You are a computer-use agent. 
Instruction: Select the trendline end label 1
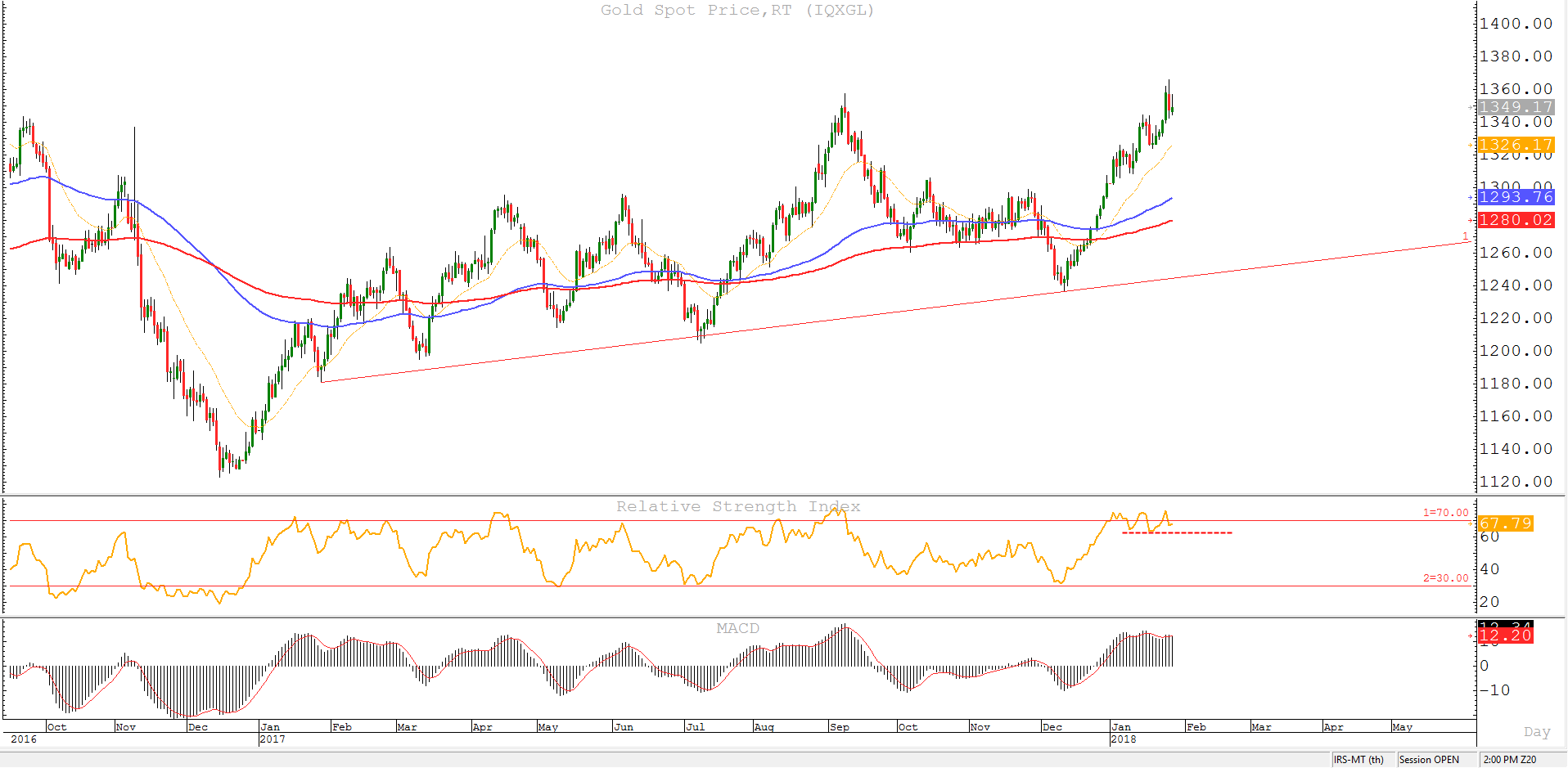pyautogui.click(x=1465, y=236)
